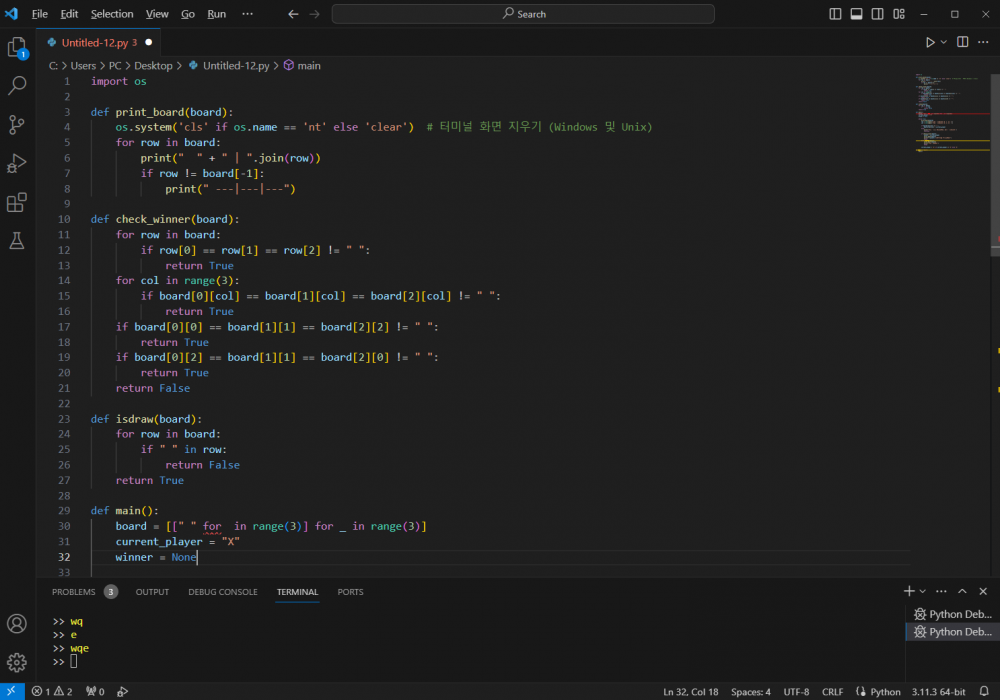
Task: Open the Source Control view
Action: point(17,124)
